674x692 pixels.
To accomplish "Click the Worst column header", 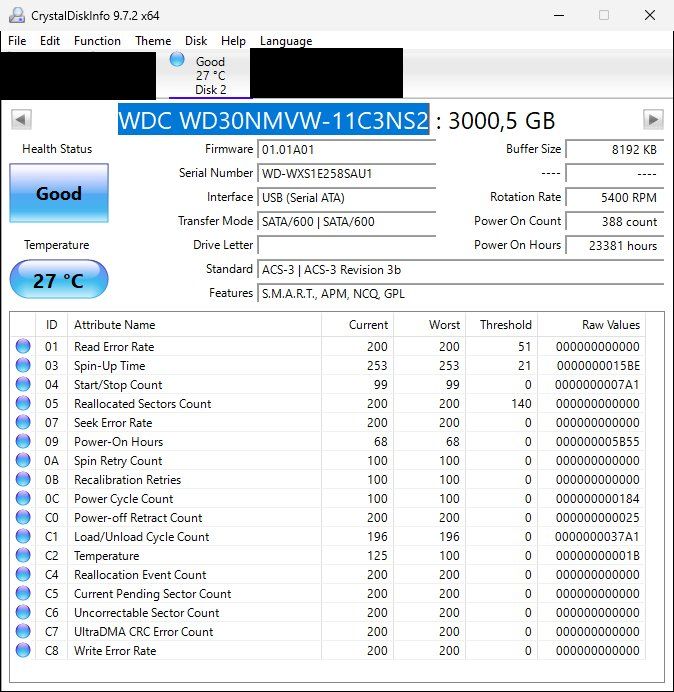I will tap(429, 325).
